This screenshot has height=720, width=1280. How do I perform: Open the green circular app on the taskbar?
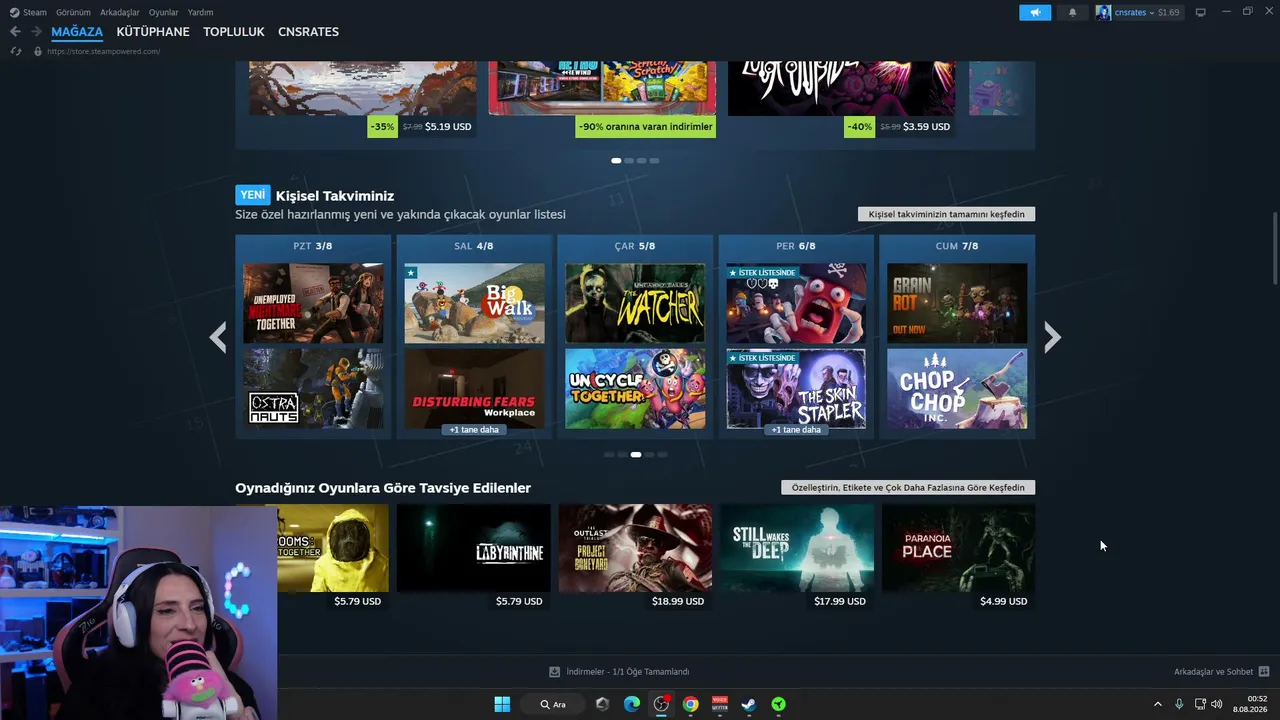pos(778,704)
